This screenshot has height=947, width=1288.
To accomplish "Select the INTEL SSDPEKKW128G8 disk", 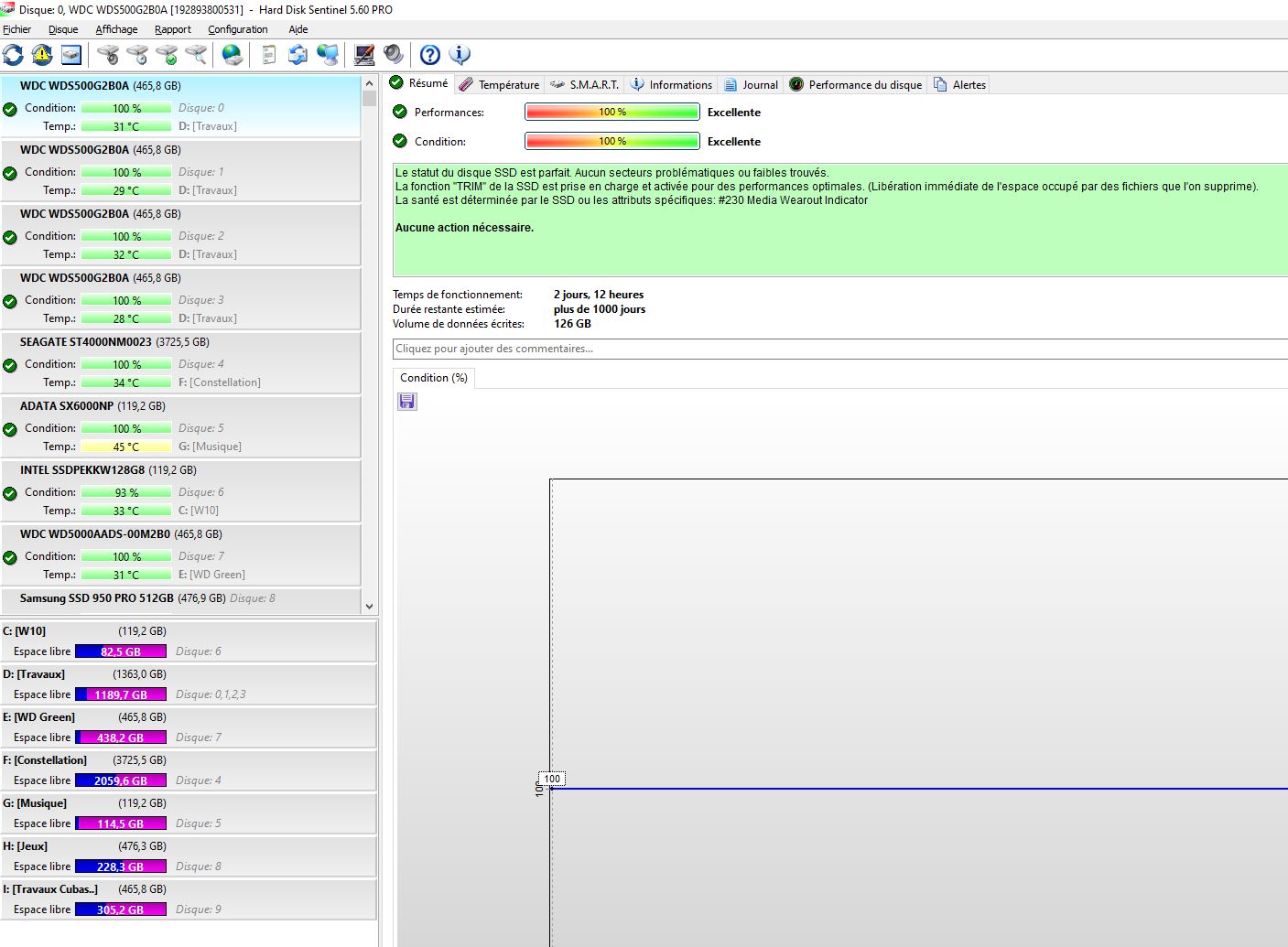I will (180, 491).
